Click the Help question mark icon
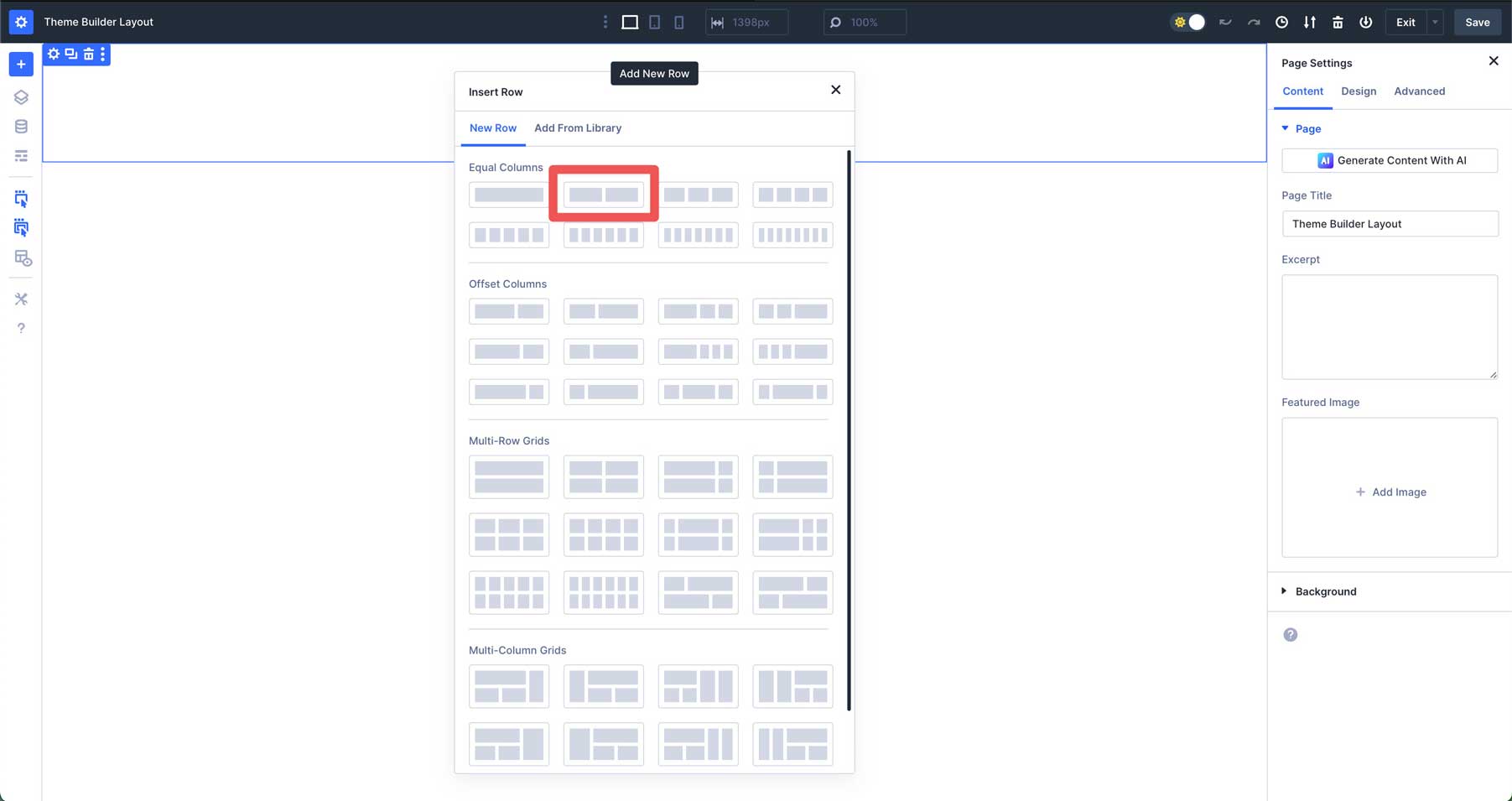The image size is (1512, 801). pos(20,327)
